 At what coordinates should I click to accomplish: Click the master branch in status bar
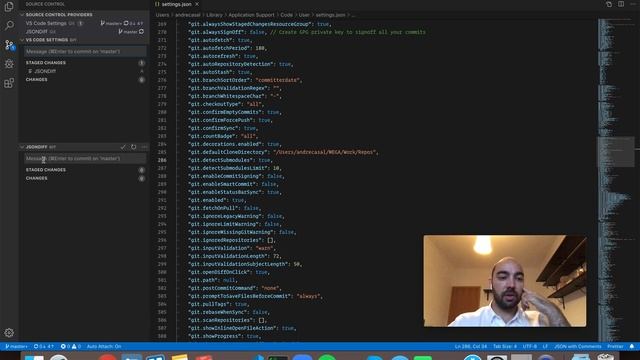pos(16,347)
